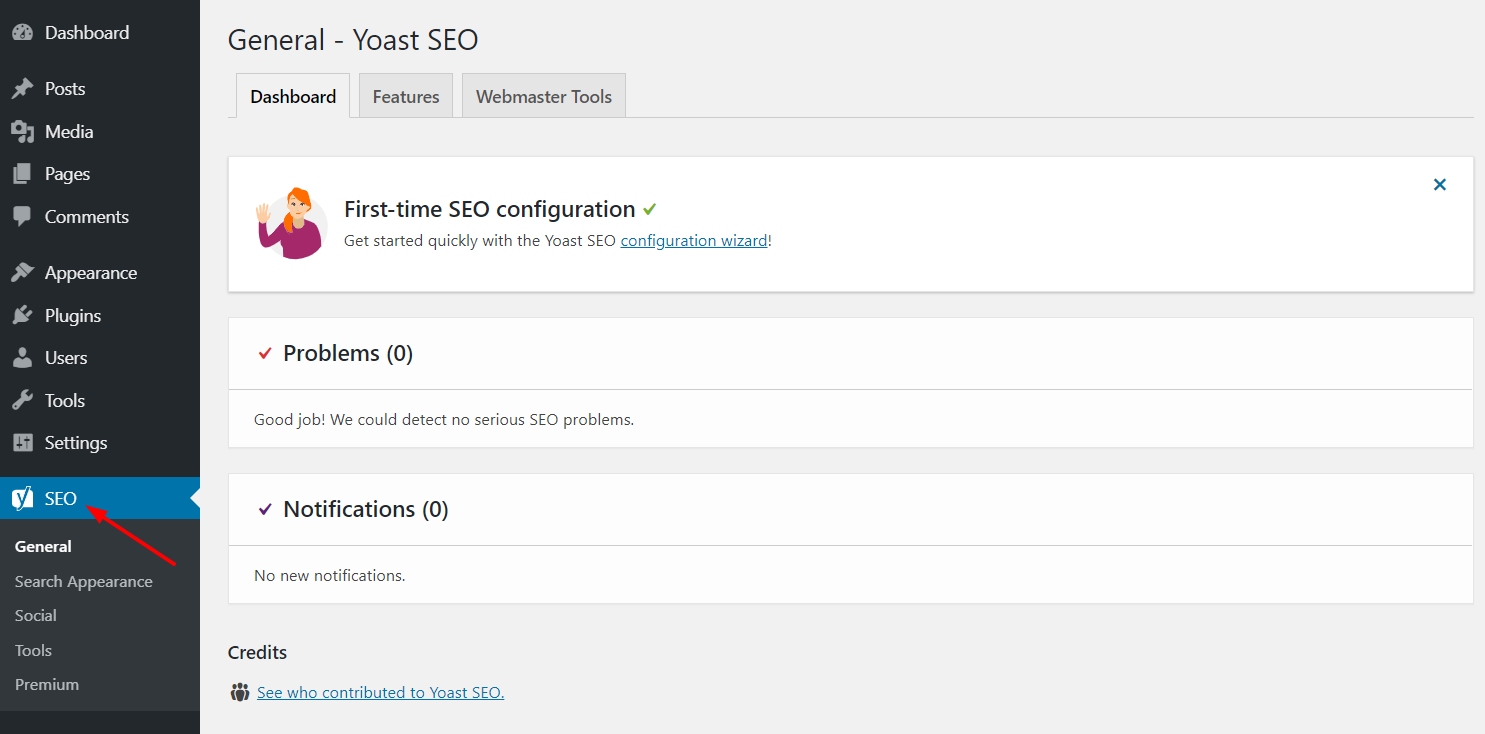Screen dimensions: 1485x734
Task: Click the 'First-time SEO configuration' heading
Action: [x=490, y=209]
